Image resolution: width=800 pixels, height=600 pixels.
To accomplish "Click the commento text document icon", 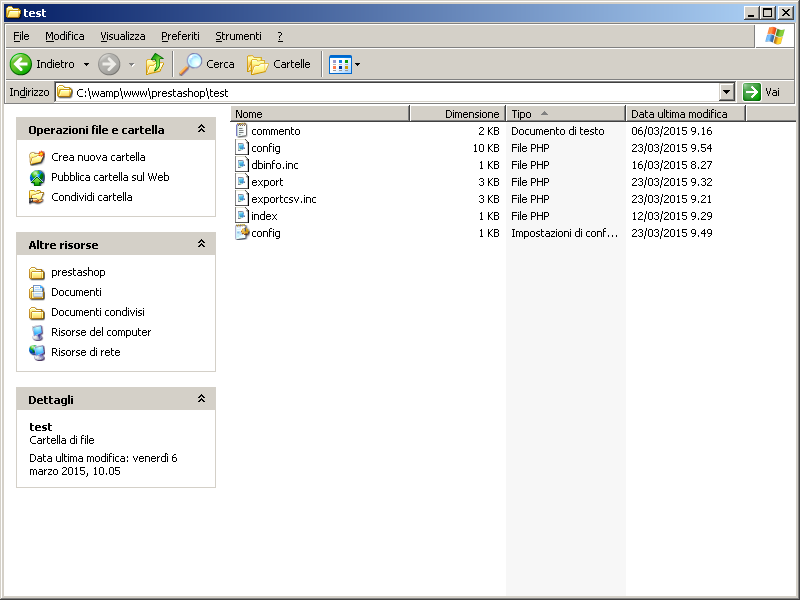I will tap(241, 131).
